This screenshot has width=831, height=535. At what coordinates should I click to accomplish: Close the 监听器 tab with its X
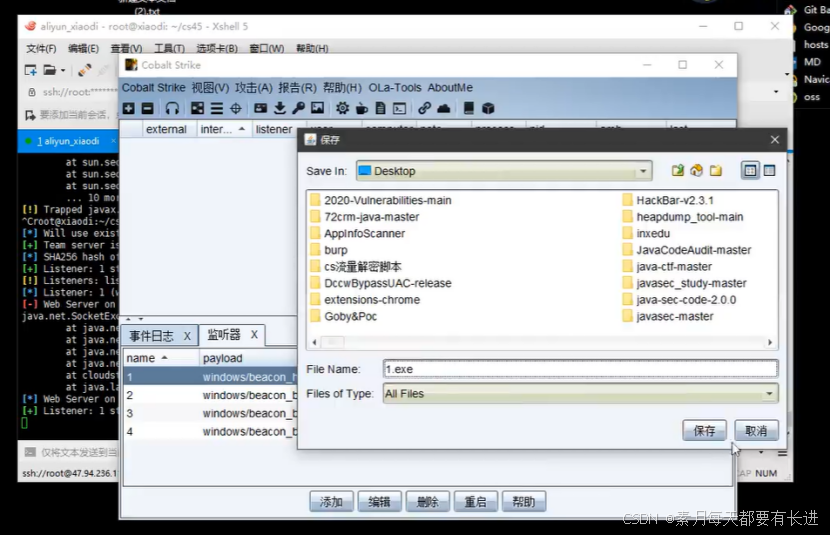click(254, 335)
